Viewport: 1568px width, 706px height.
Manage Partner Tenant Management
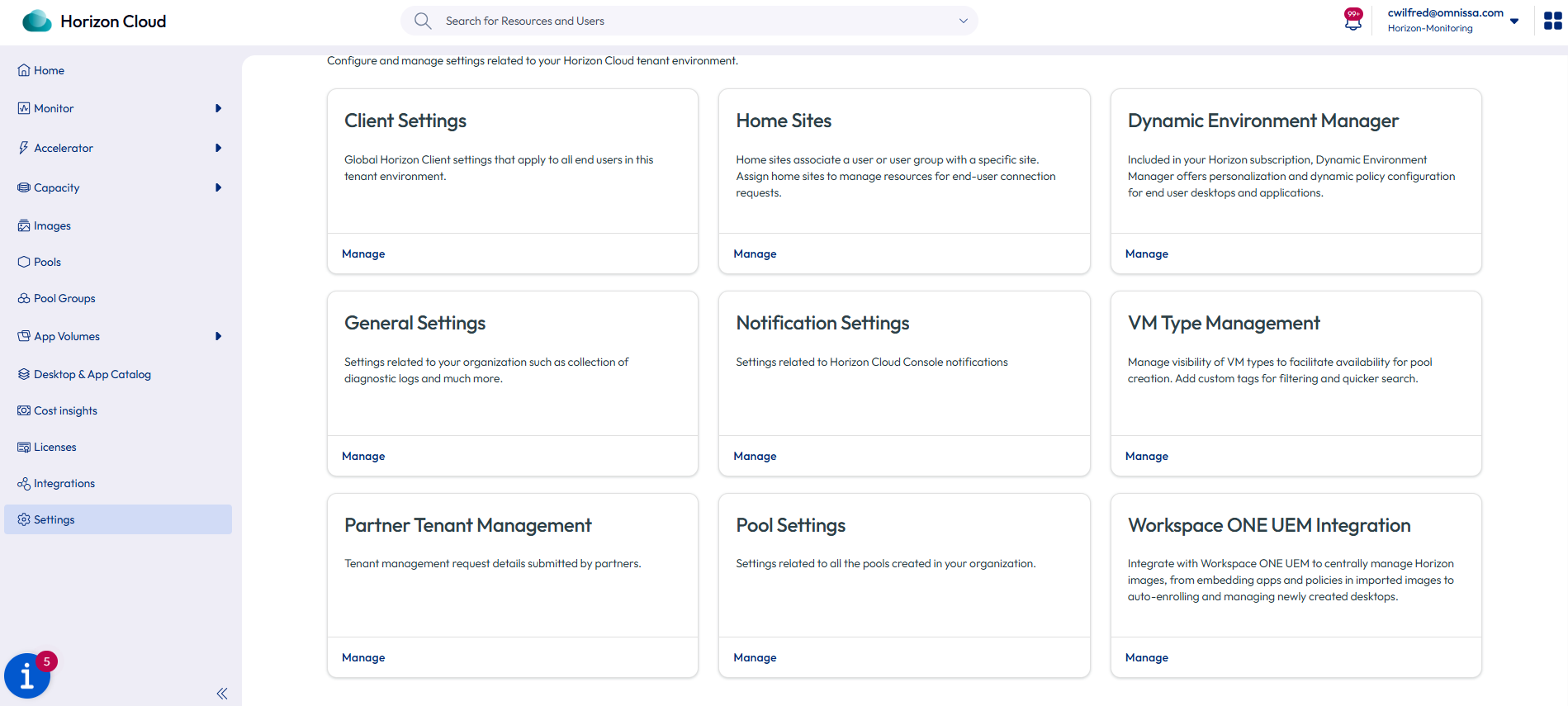[363, 657]
